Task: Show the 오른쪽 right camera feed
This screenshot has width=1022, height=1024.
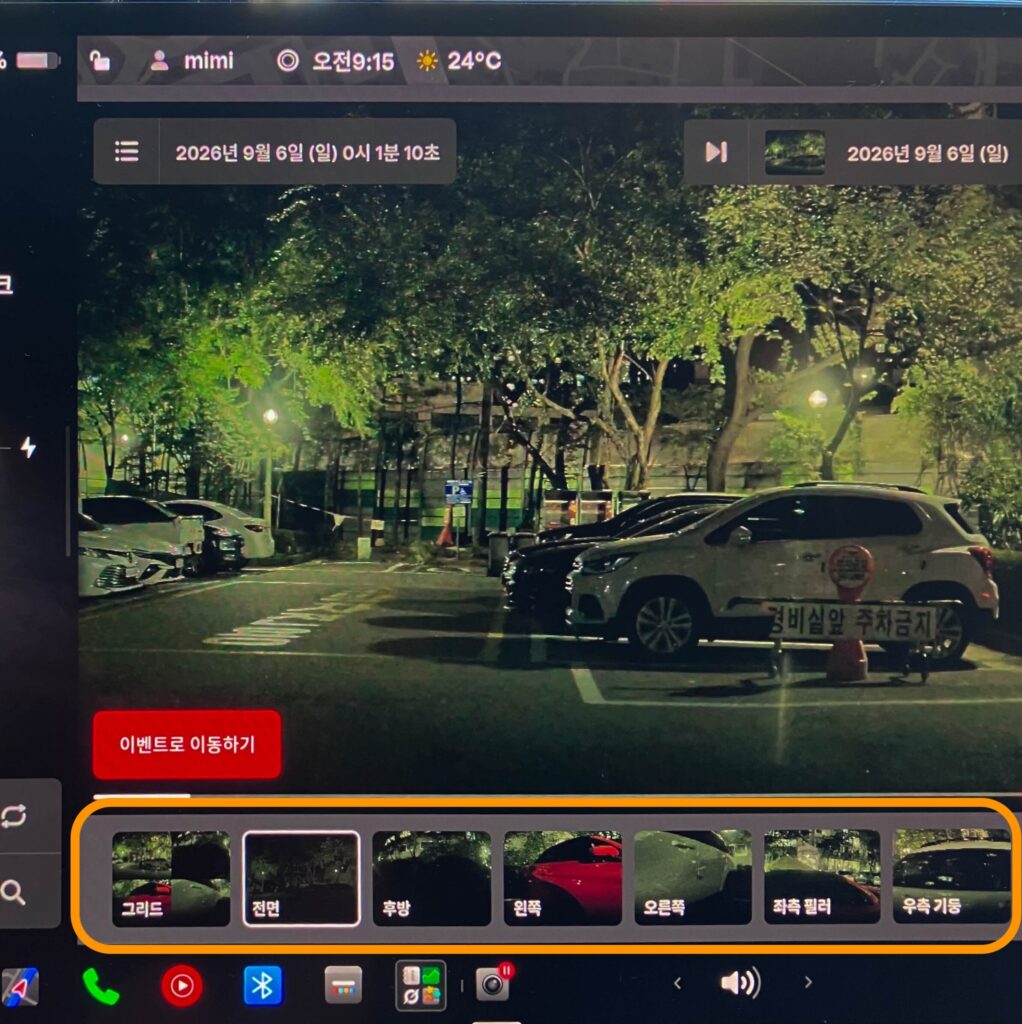Action: (693, 878)
